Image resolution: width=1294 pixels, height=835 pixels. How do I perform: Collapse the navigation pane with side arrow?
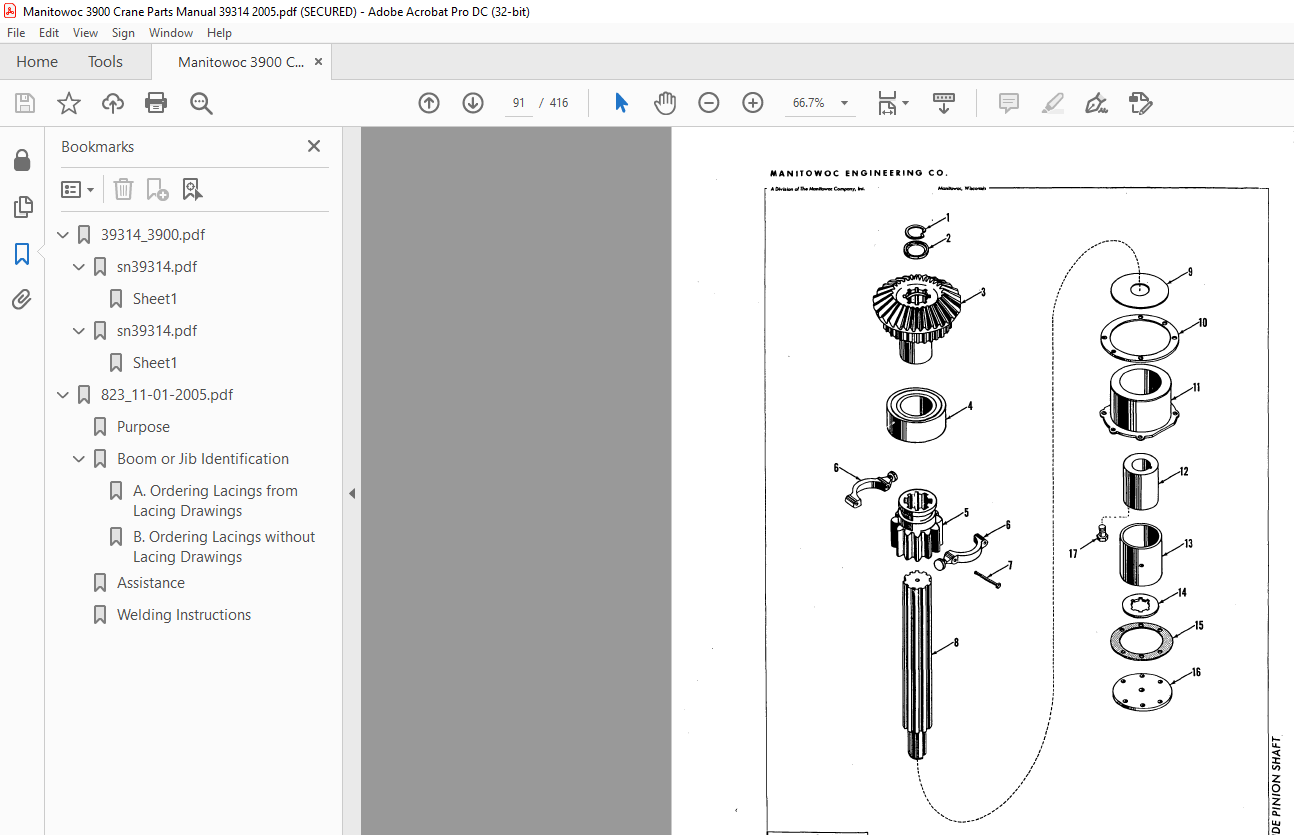pos(351,493)
